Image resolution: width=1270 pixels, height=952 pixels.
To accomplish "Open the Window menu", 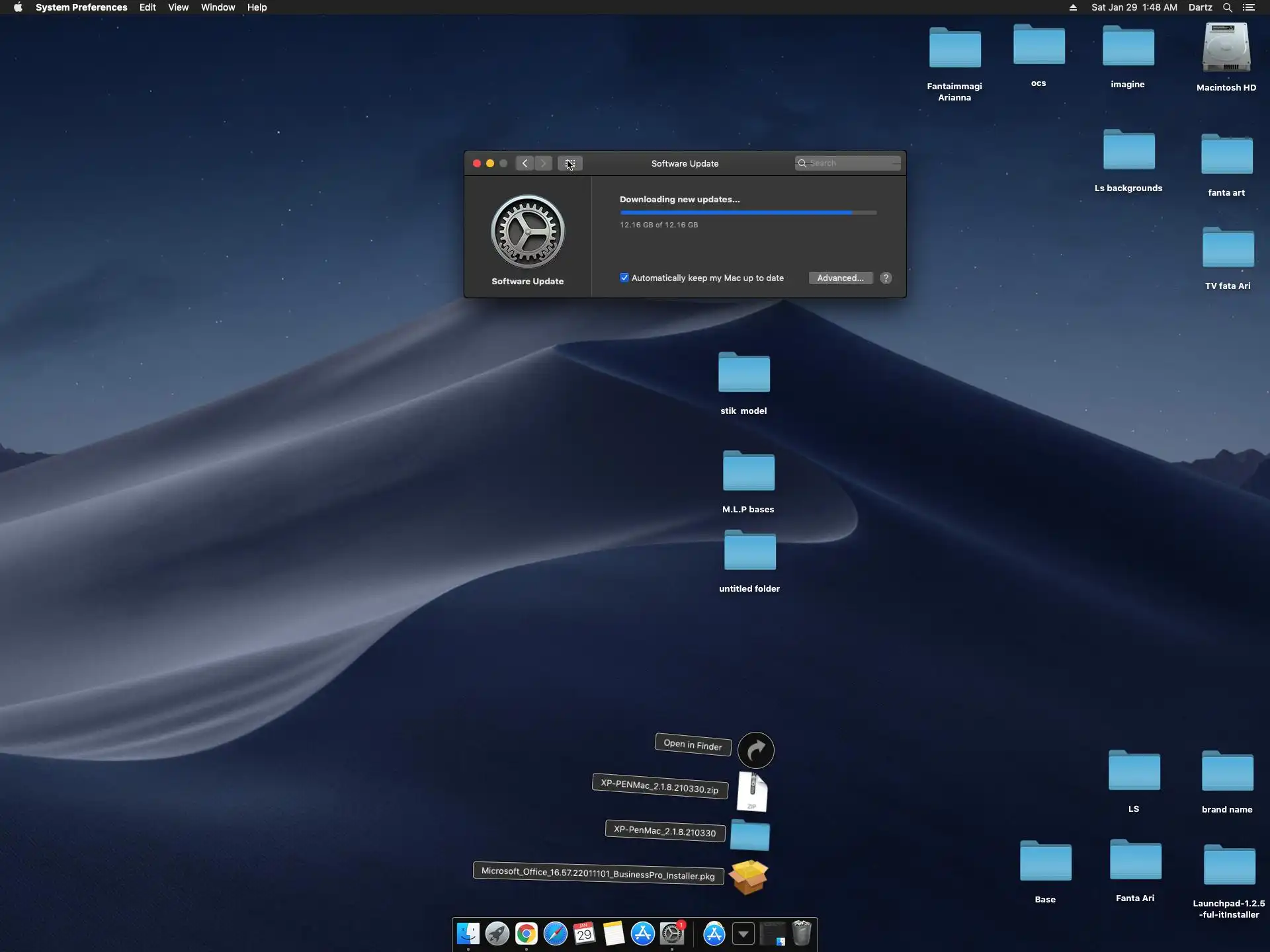I will 218,7.
